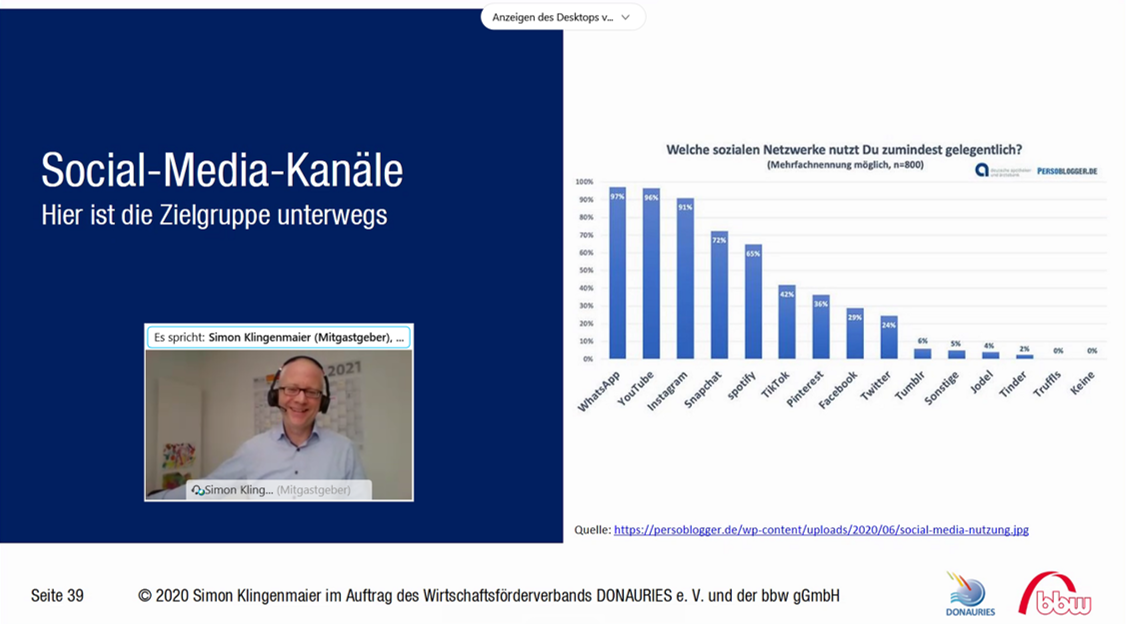1126x624 pixels.
Task: Select Simon Klingenmaier's webcam video thumbnail
Action: tap(279, 424)
